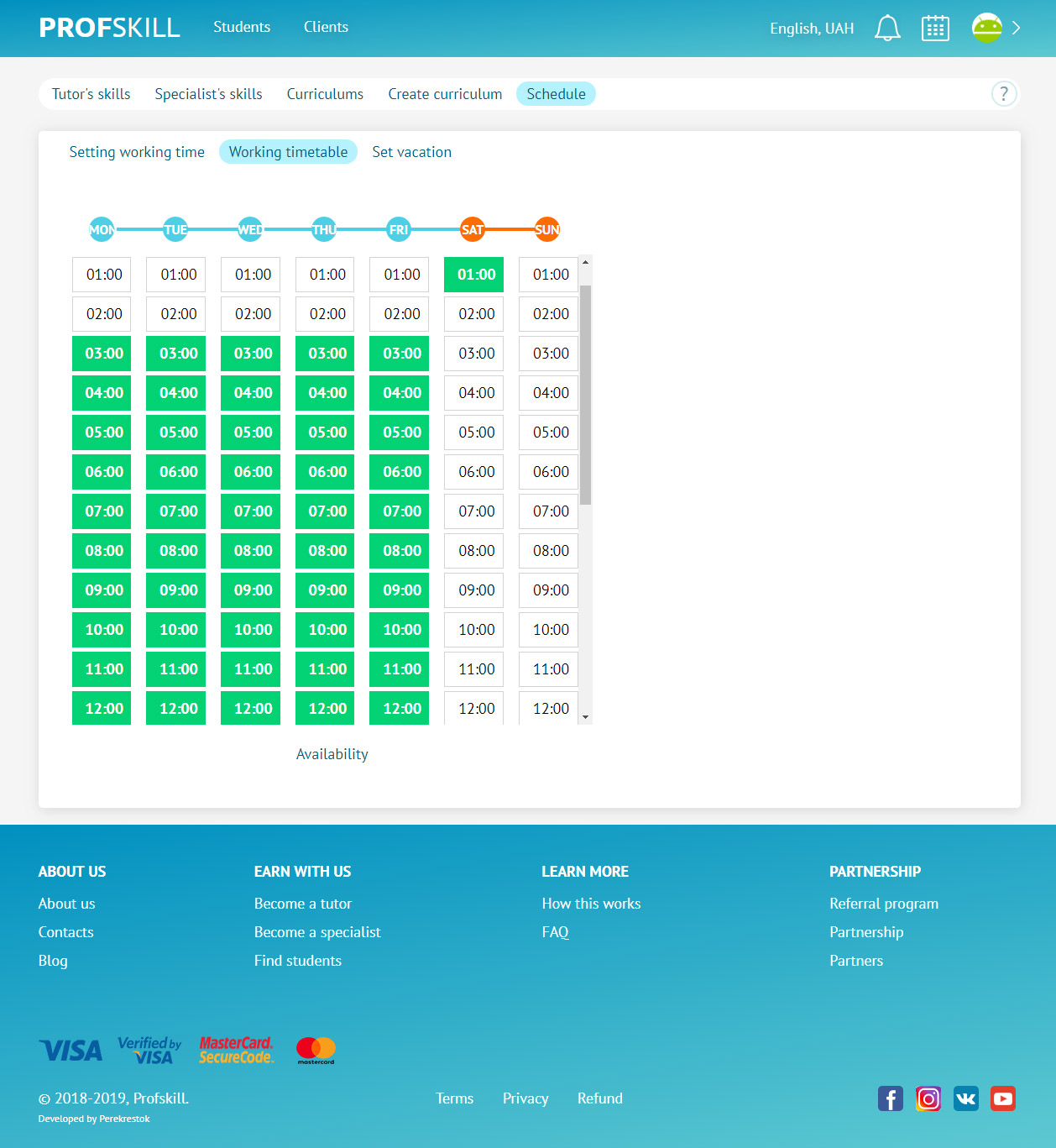
Task: Click the timetable scrollbar up arrow
Action: [x=585, y=262]
